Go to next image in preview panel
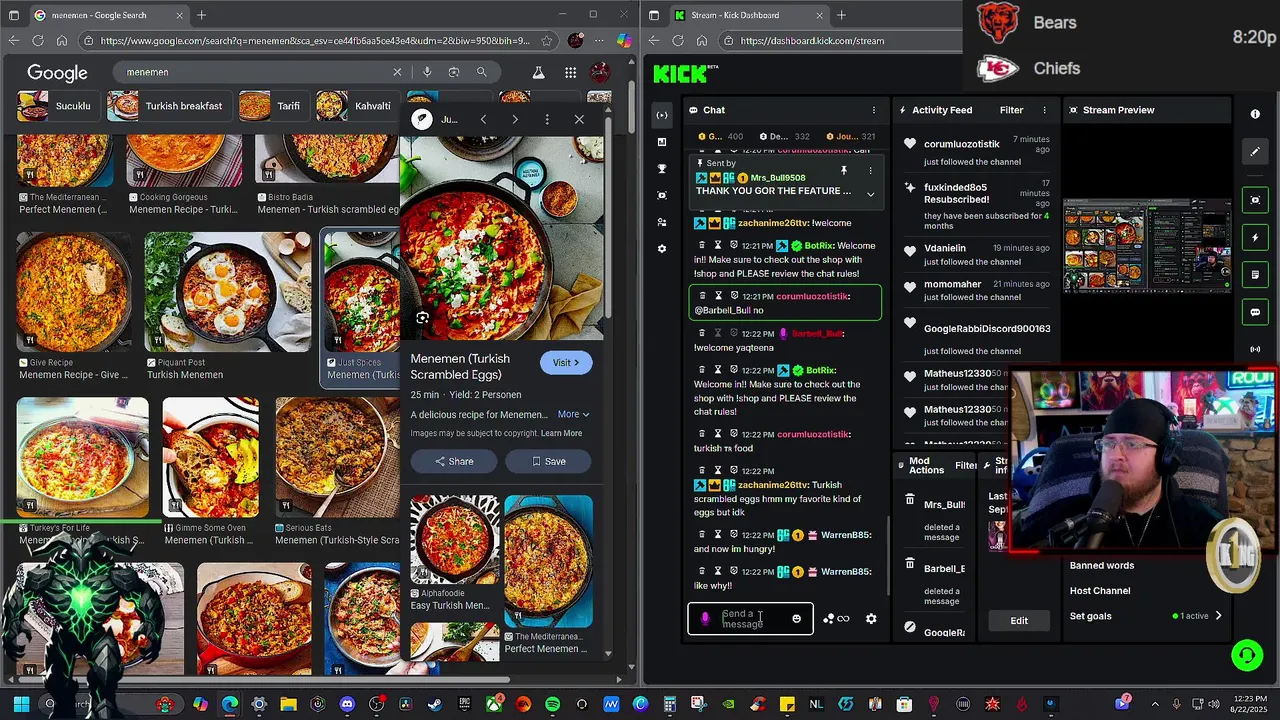1280x720 pixels. coord(515,119)
